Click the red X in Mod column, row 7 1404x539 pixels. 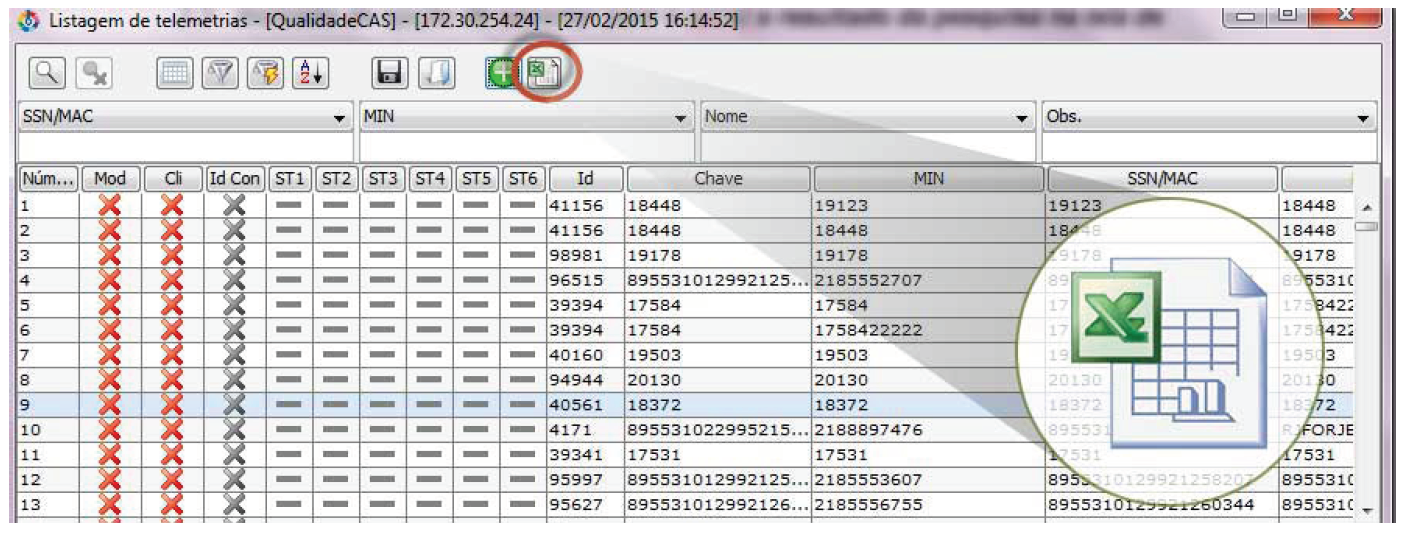(110, 355)
